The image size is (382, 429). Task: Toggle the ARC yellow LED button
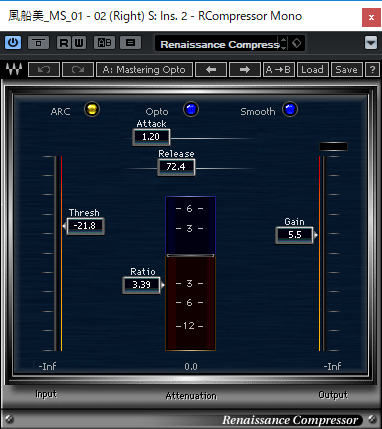[x=92, y=109]
